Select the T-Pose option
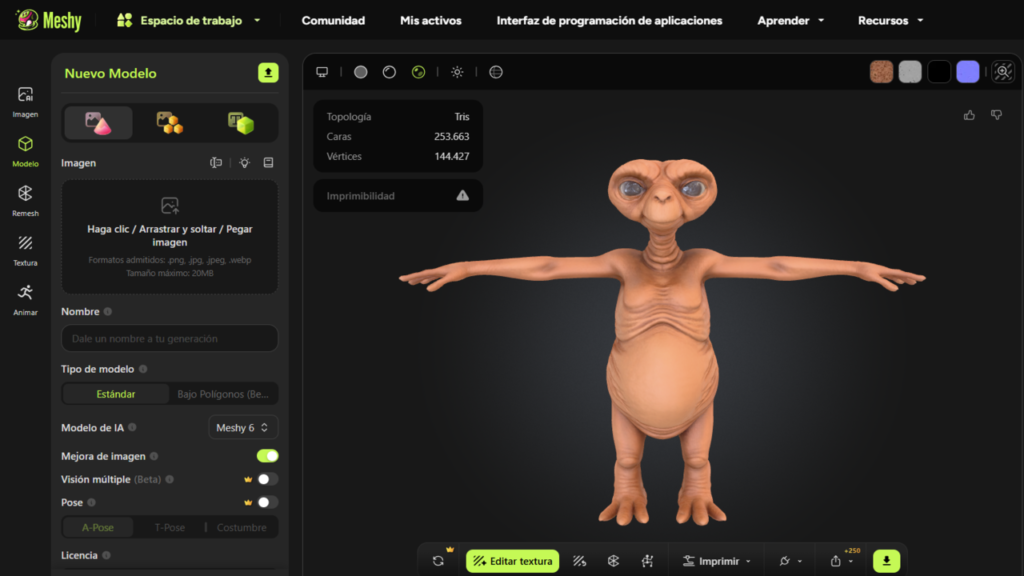Viewport: 1024px width, 576px height. (x=170, y=527)
